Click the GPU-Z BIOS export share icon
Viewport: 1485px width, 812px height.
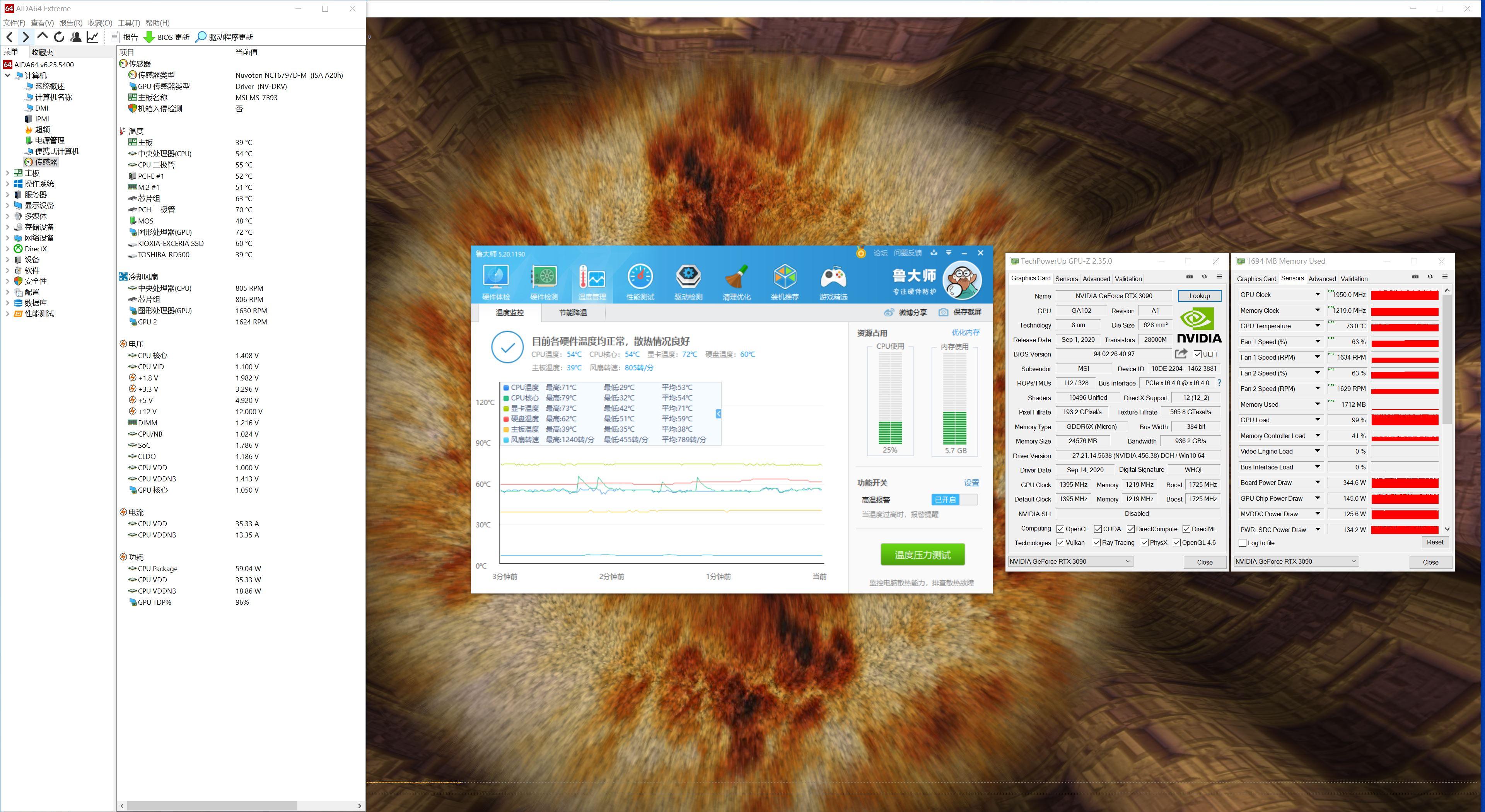[1181, 354]
